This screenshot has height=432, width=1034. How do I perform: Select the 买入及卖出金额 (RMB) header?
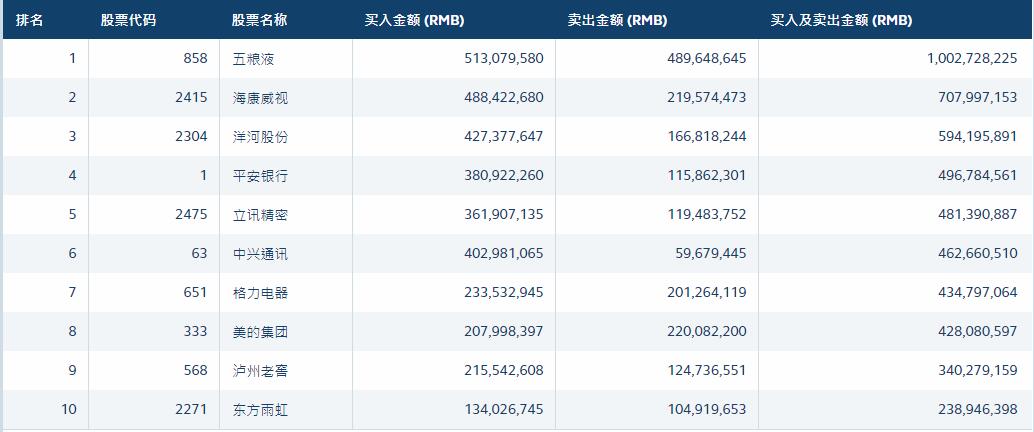pos(841,20)
